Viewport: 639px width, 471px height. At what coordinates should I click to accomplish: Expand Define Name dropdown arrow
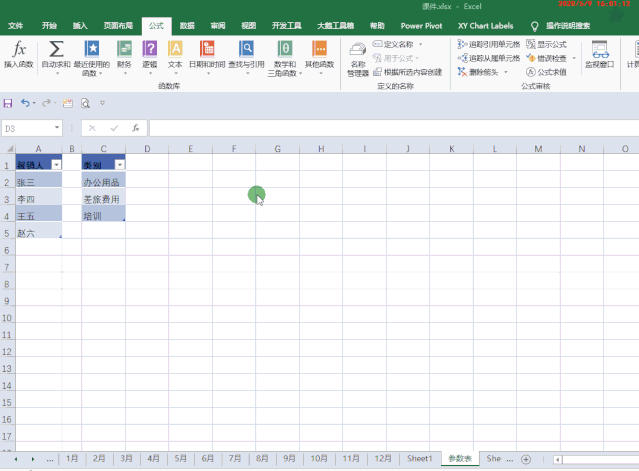pyautogui.click(x=421, y=44)
